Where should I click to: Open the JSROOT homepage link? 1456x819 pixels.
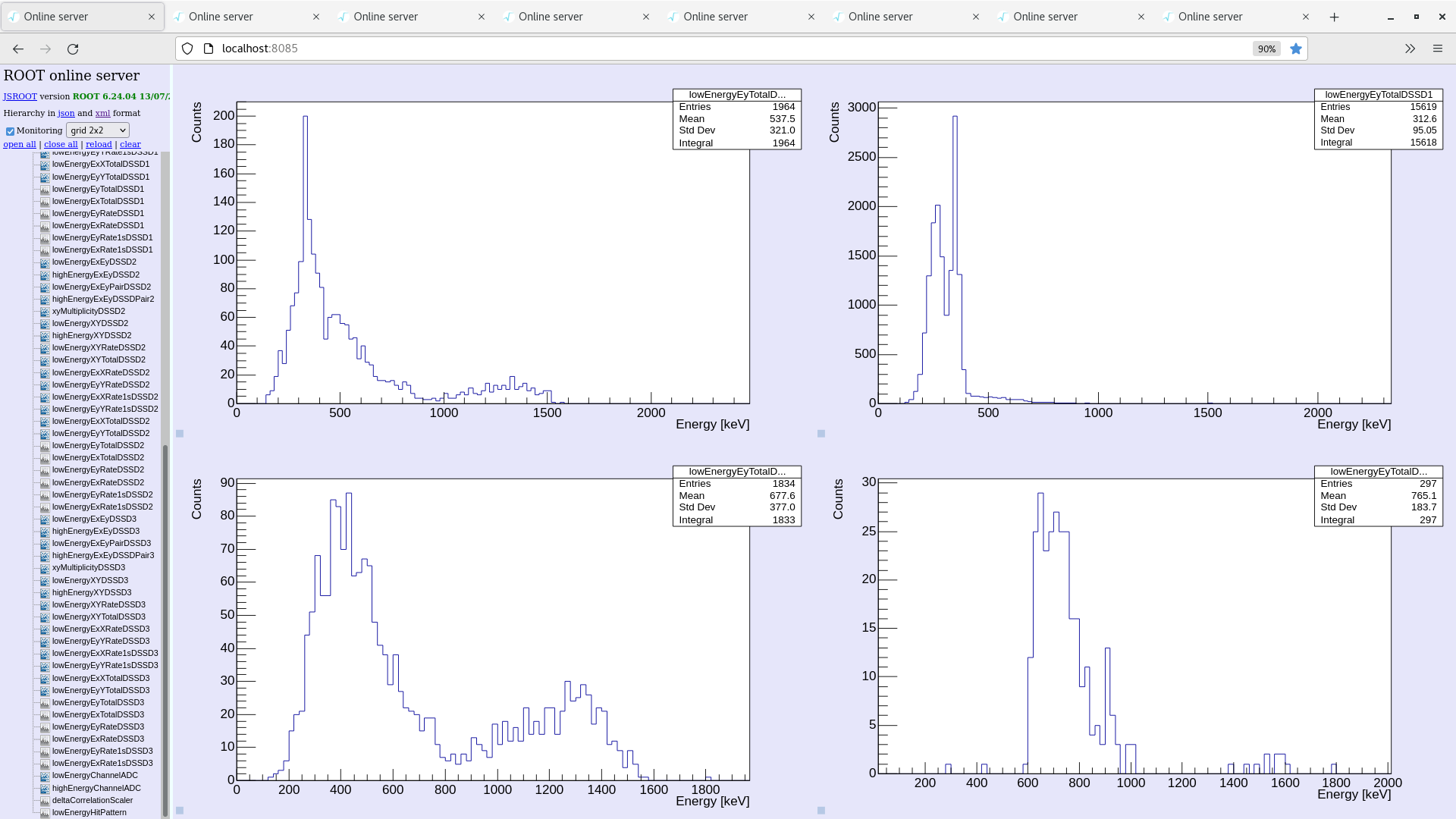[20, 96]
